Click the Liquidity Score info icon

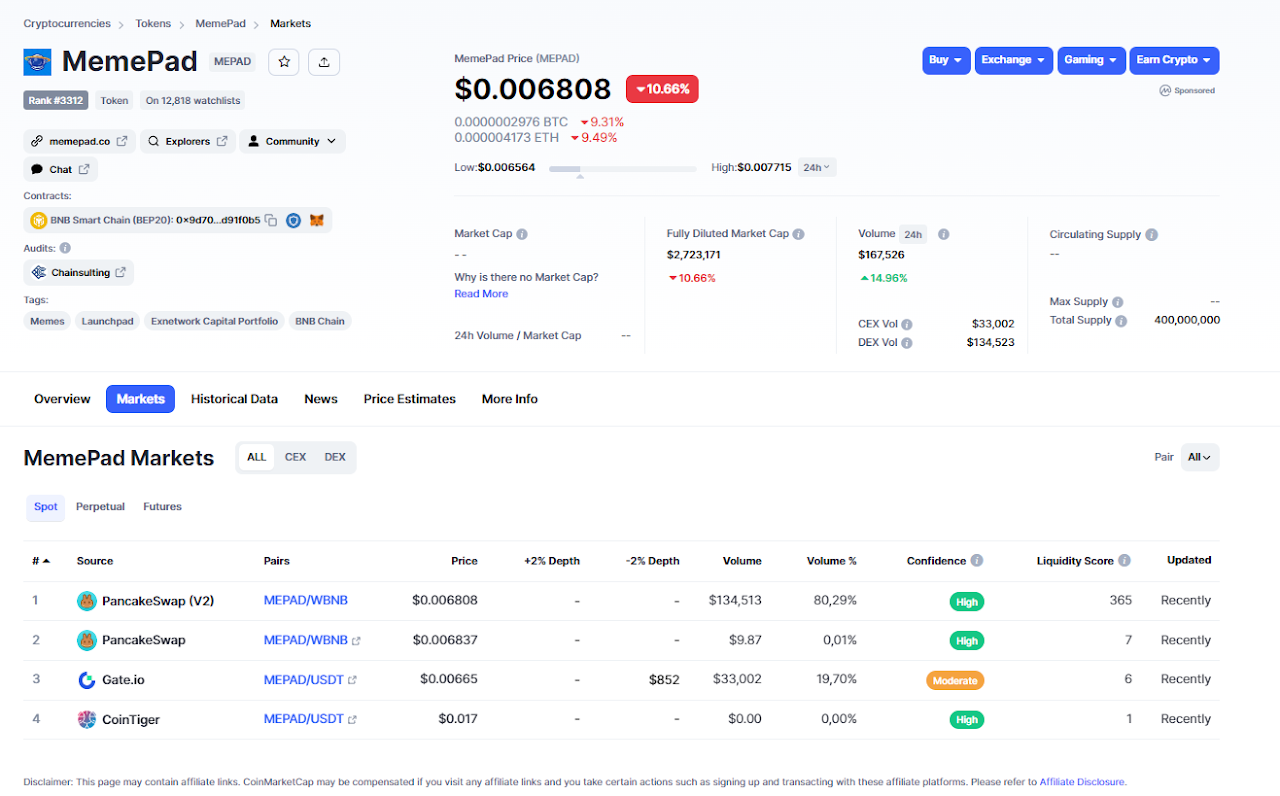[1124, 561]
